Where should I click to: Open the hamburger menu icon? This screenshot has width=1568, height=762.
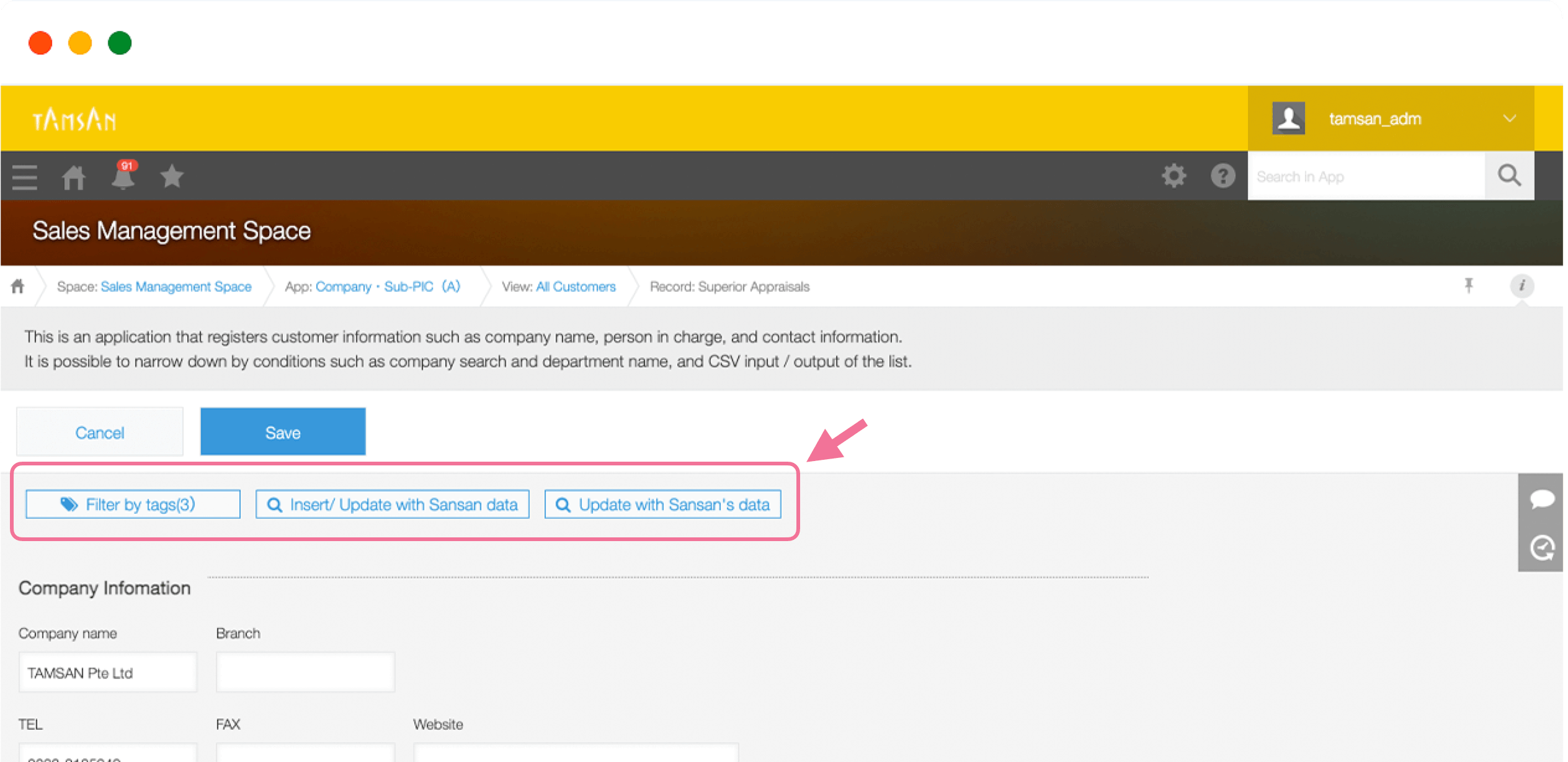coord(25,177)
